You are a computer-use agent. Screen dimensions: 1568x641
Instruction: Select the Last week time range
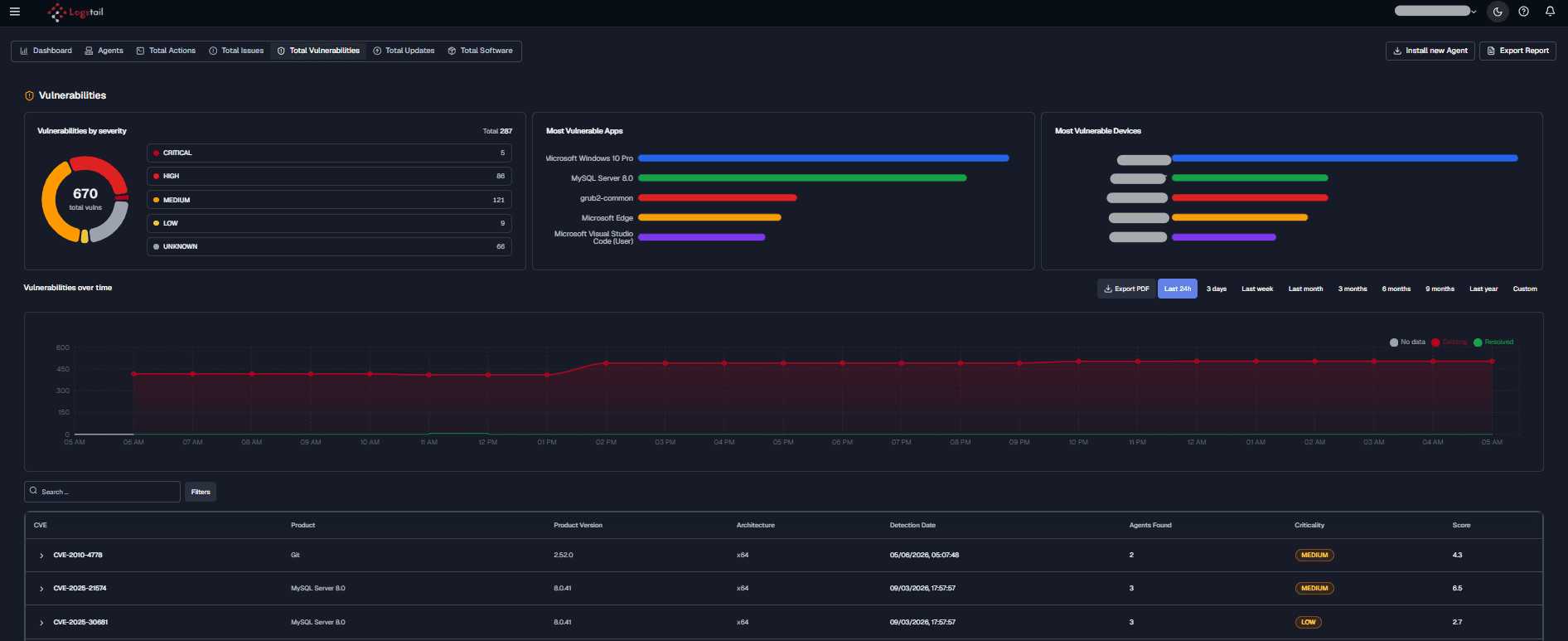coord(1256,289)
